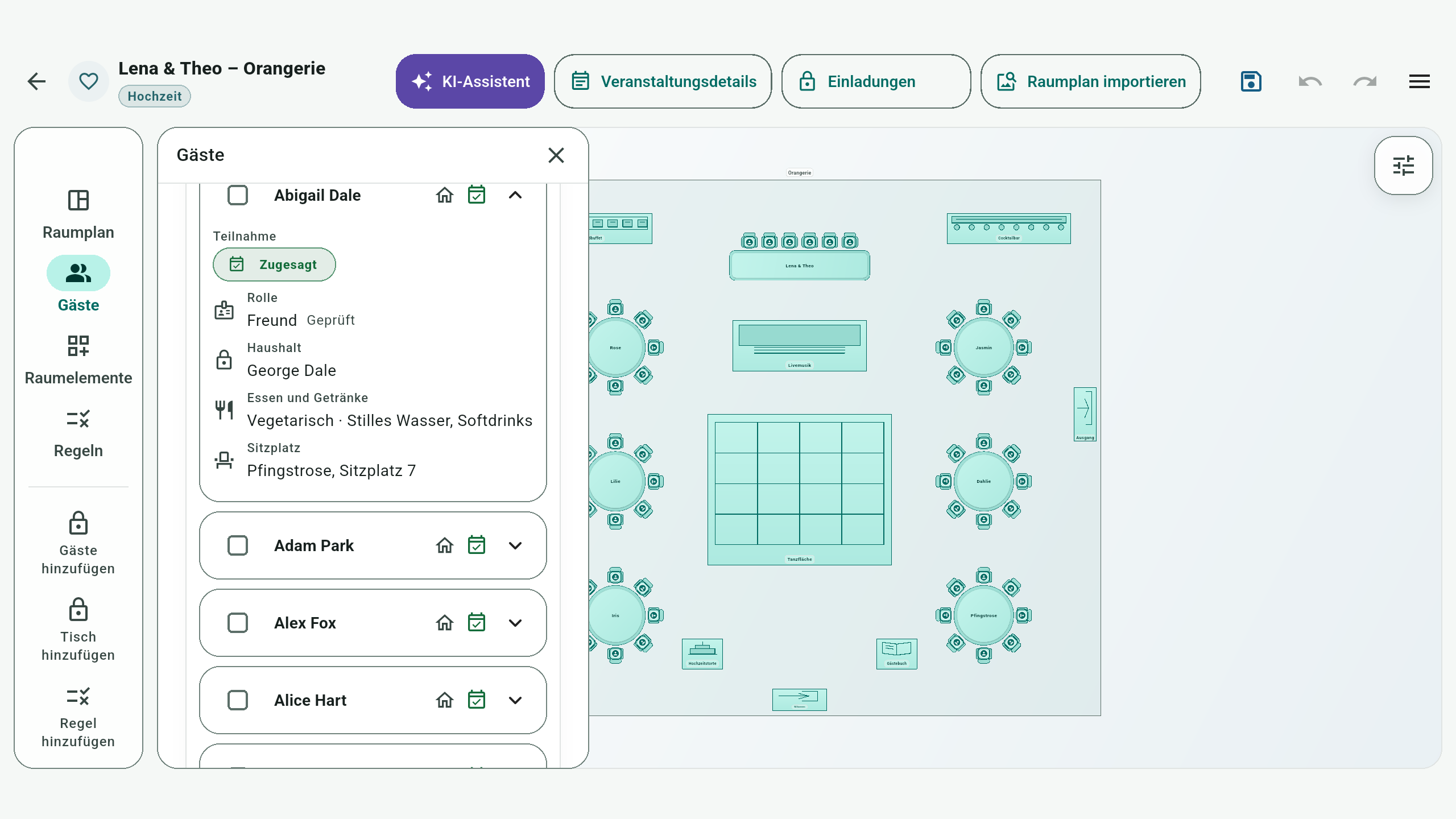The image size is (1456, 819).
Task: Expand Alice Hart guest details
Action: pos(515,700)
